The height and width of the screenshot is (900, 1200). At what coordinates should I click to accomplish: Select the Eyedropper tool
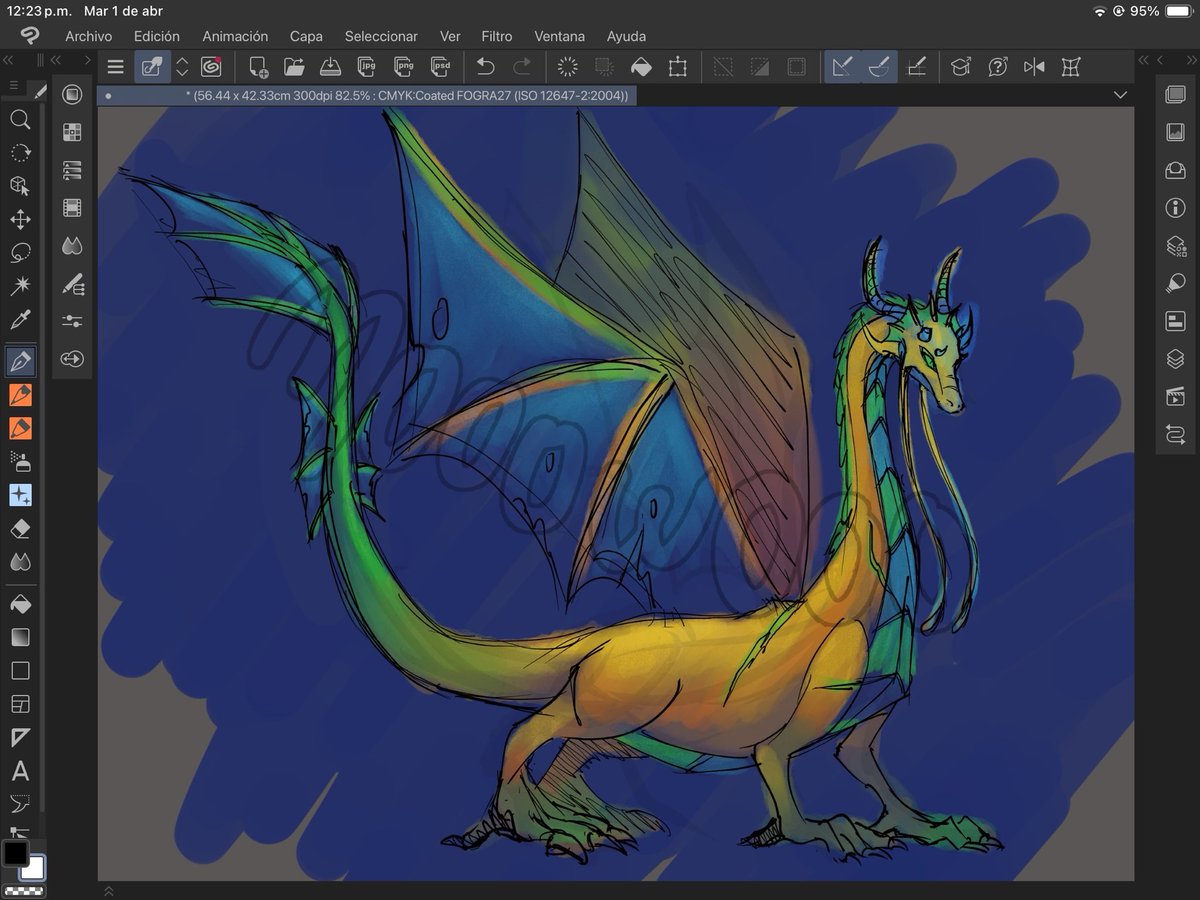[x=20, y=320]
